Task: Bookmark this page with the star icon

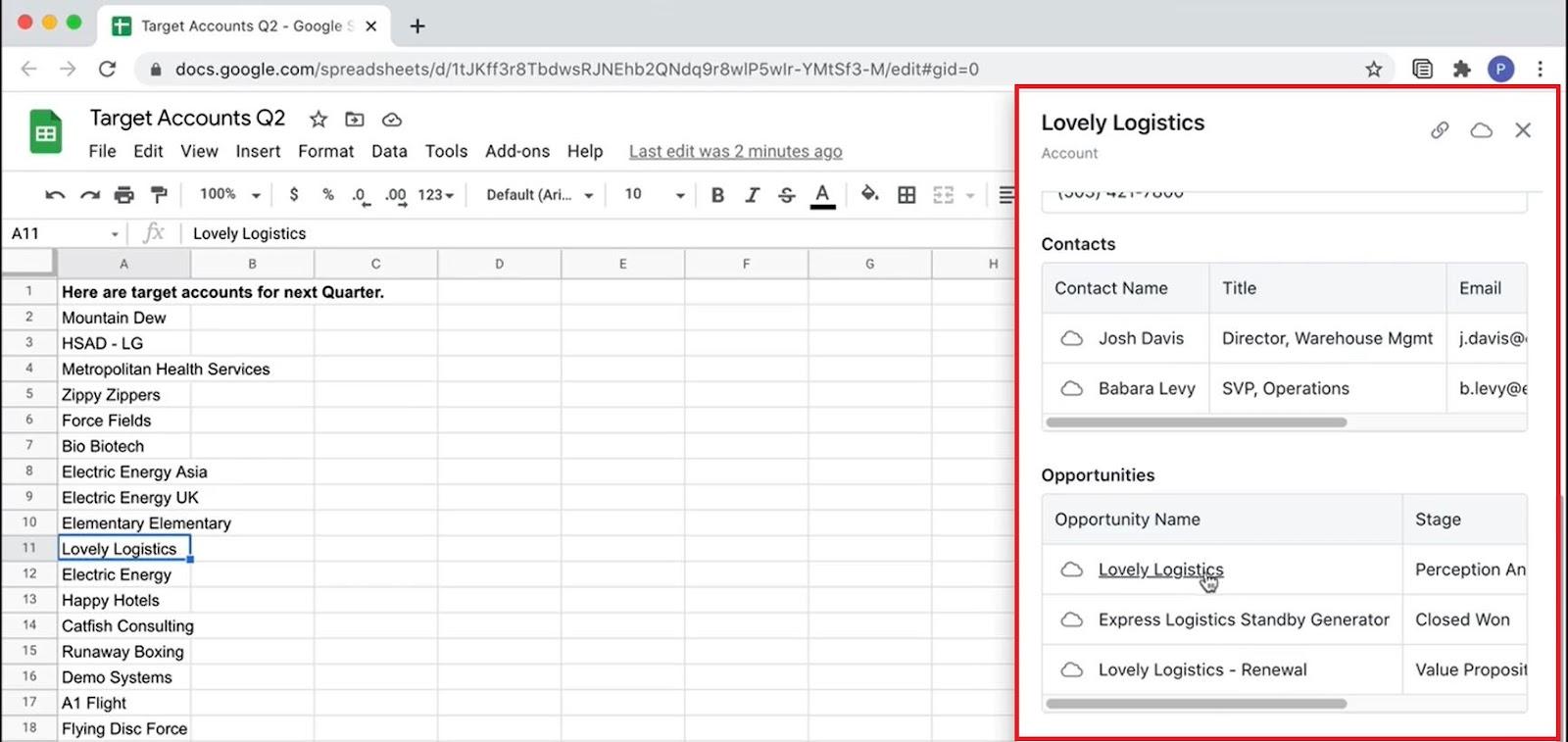Action: click(1374, 69)
